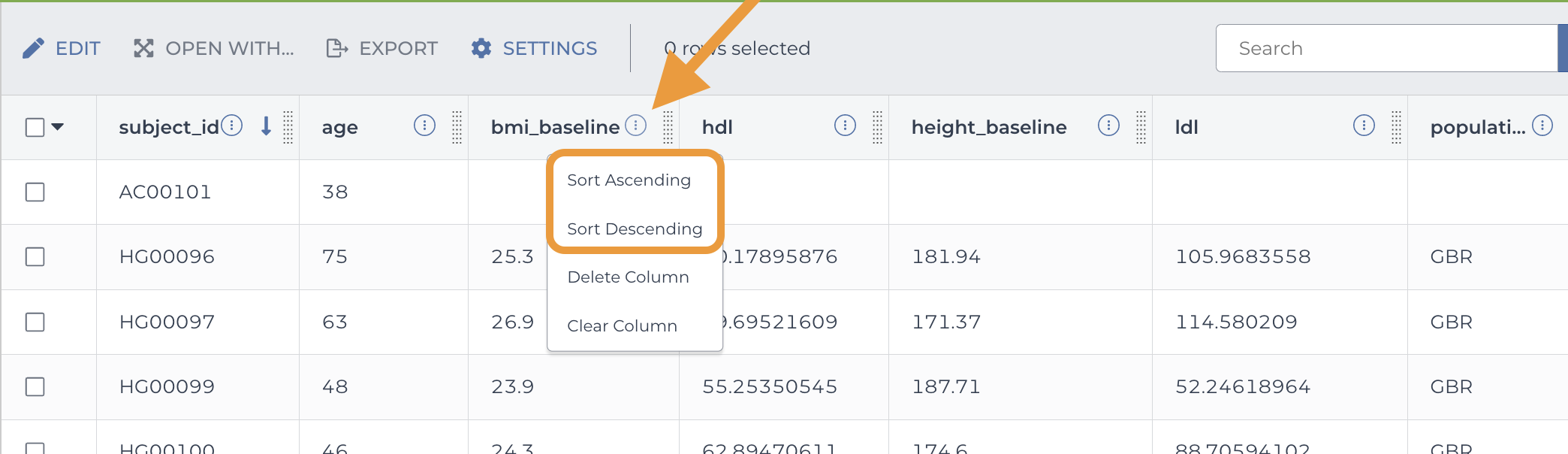Choose Sort Descending menu entry

coord(635,229)
